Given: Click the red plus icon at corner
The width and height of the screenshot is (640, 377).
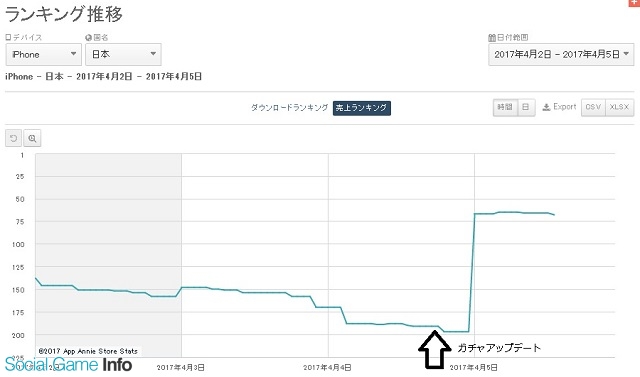Looking at the screenshot, I should [x=634, y=2].
